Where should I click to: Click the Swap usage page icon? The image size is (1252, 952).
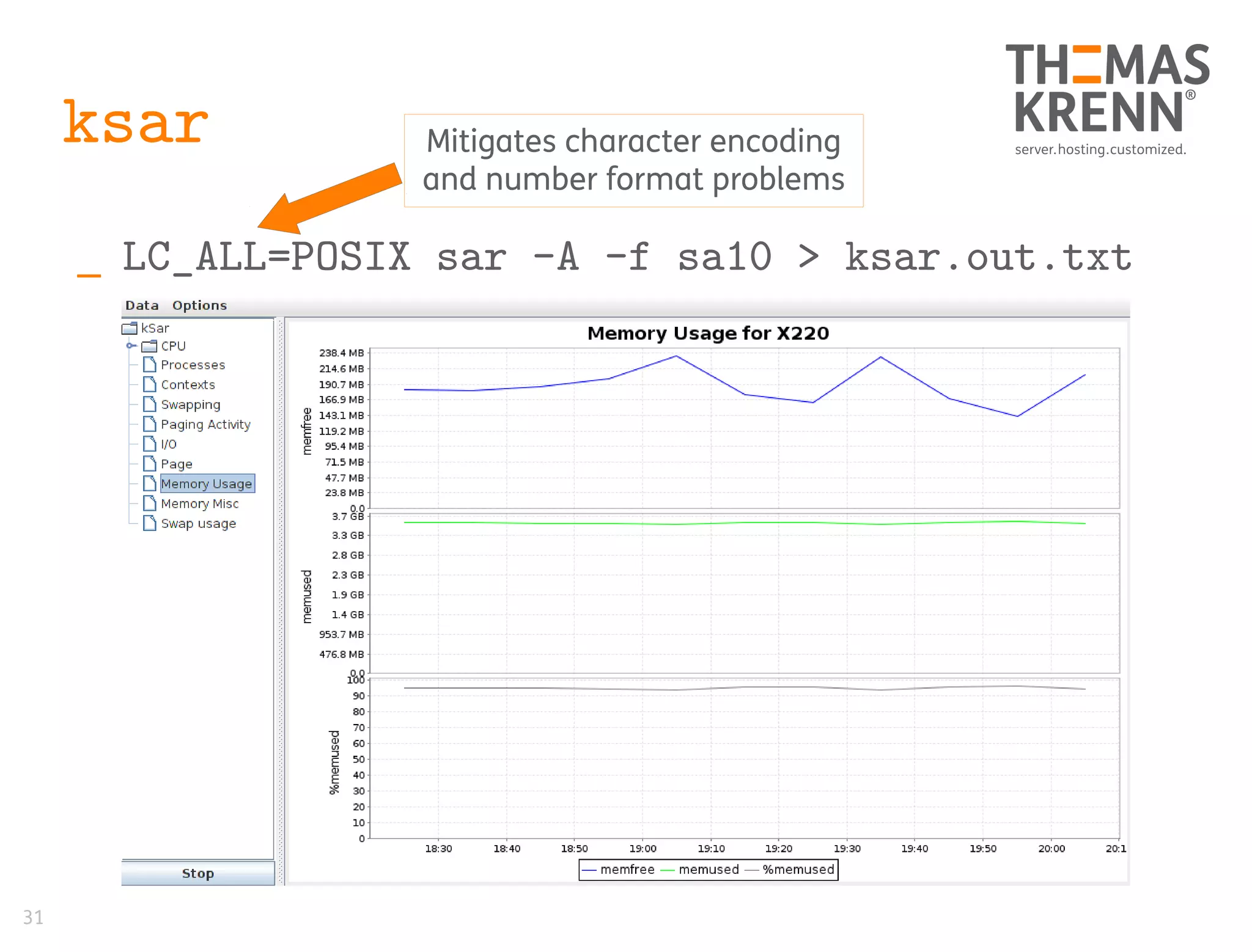[150, 523]
